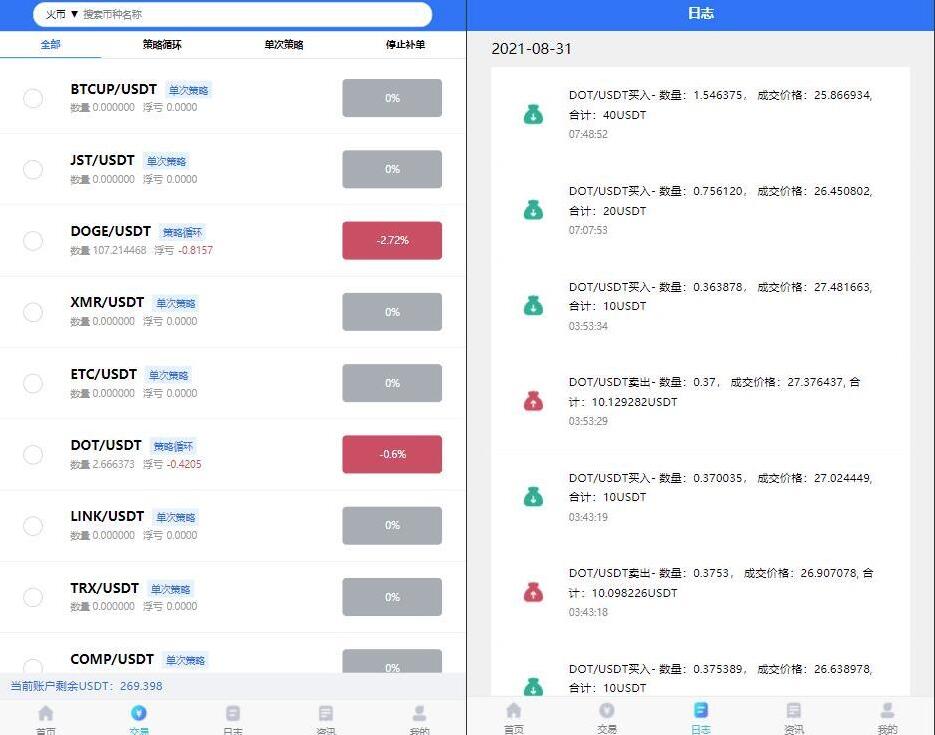Click the 0% button for XMR/USDT
The height and width of the screenshot is (735, 935).
pyautogui.click(x=392, y=312)
